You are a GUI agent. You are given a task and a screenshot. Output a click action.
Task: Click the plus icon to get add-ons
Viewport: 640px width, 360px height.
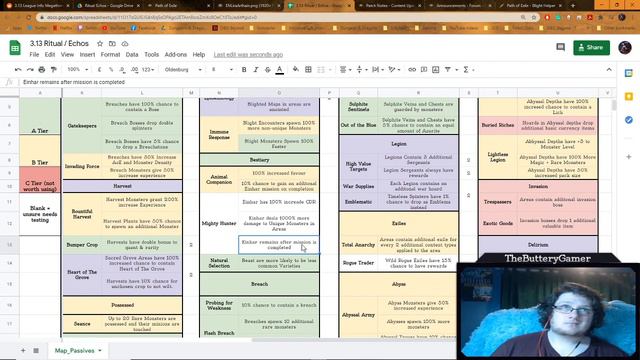pyautogui.click(x=629, y=157)
